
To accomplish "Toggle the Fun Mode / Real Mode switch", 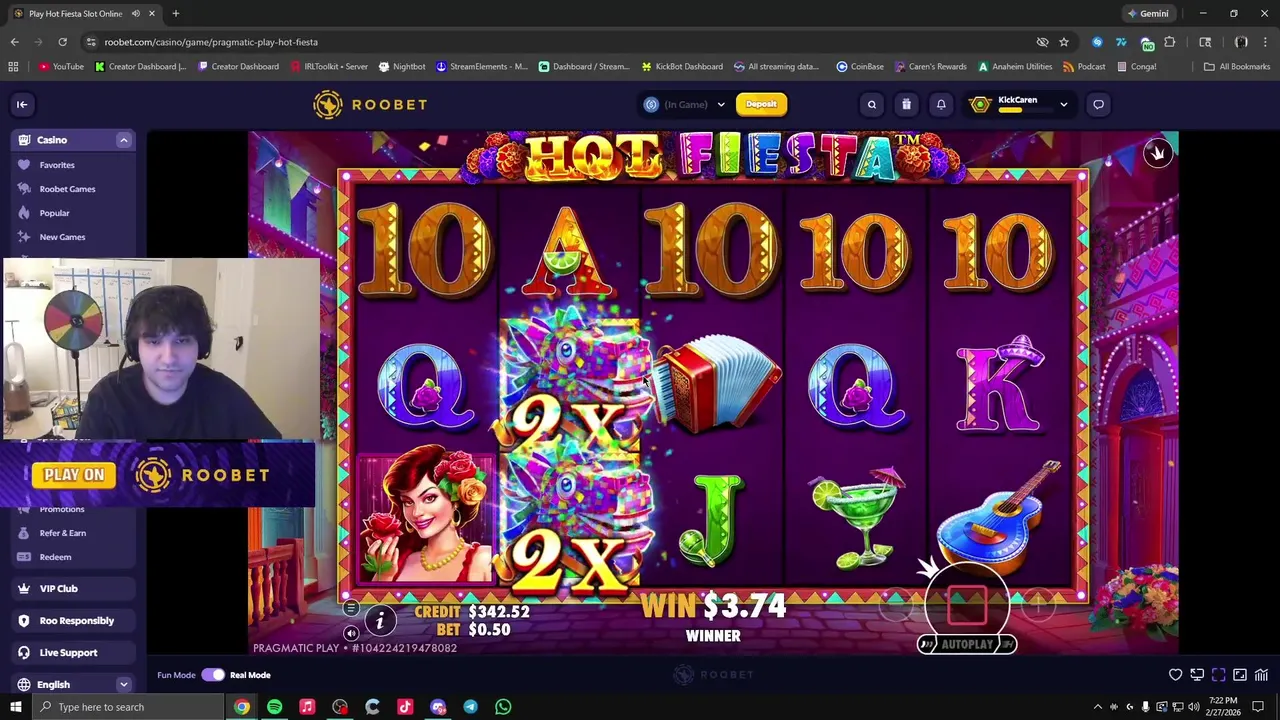I will [x=213, y=675].
